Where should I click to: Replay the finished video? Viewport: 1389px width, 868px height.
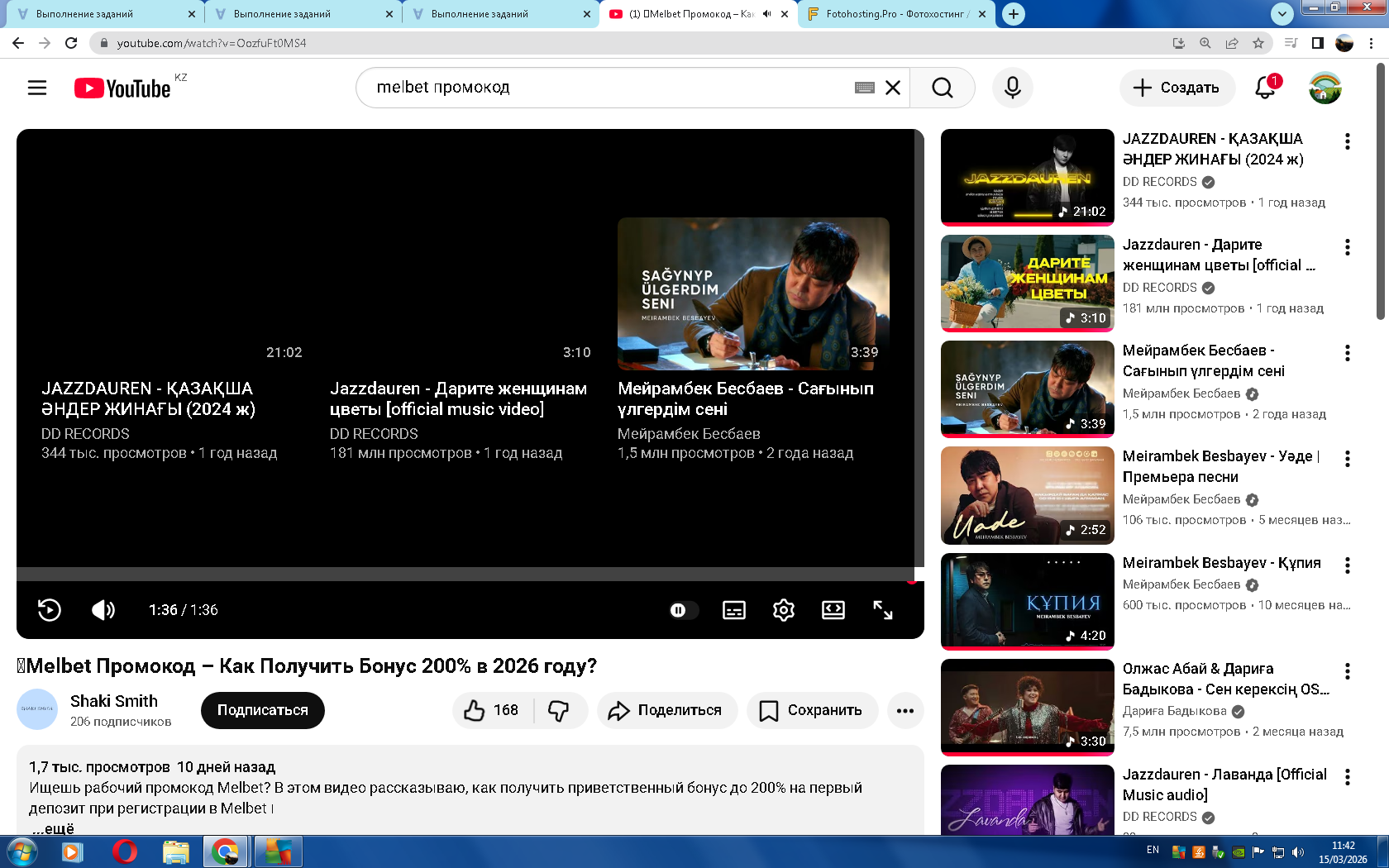coord(50,610)
